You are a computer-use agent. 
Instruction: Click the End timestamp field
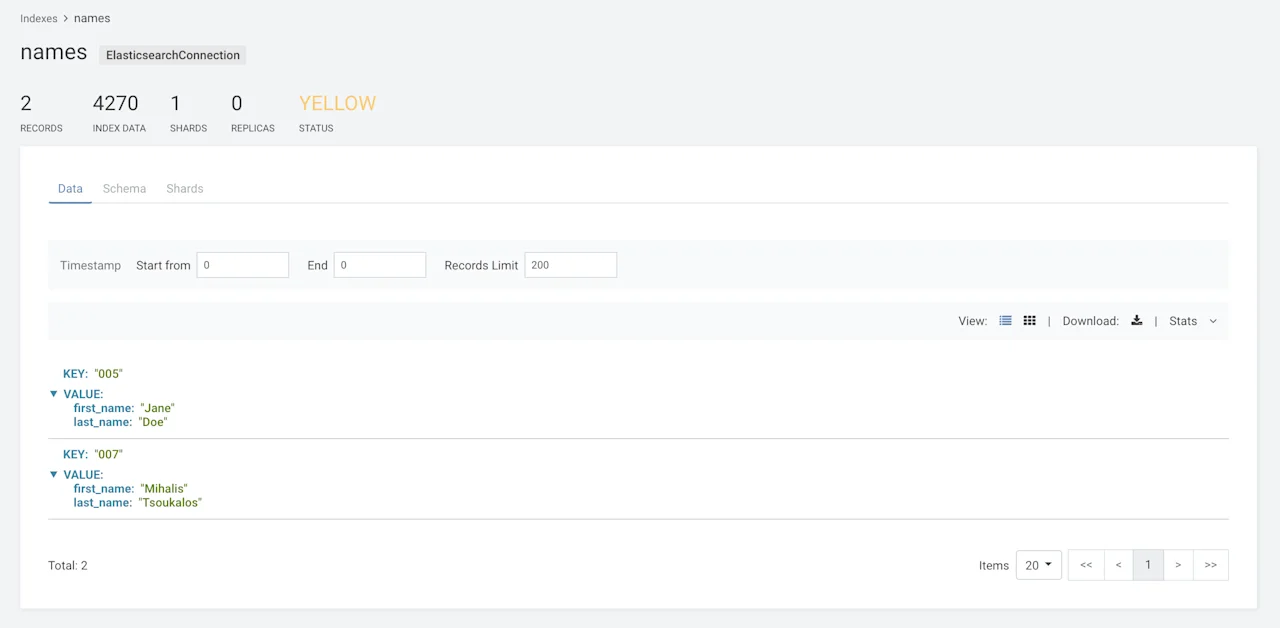coord(380,264)
